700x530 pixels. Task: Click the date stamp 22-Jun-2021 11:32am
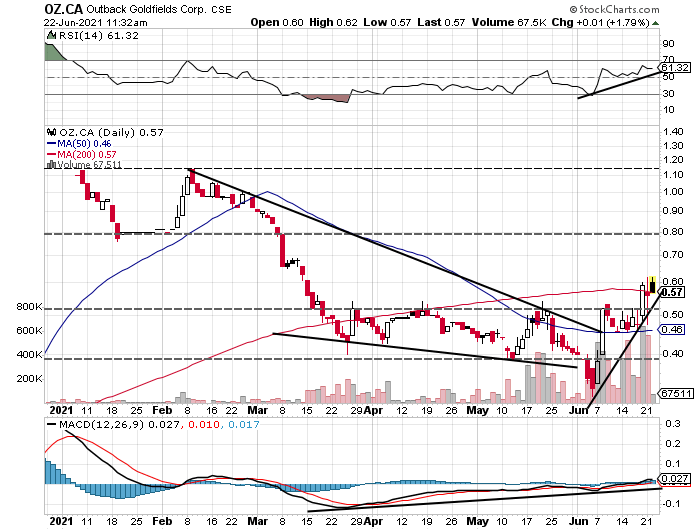tap(96, 22)
